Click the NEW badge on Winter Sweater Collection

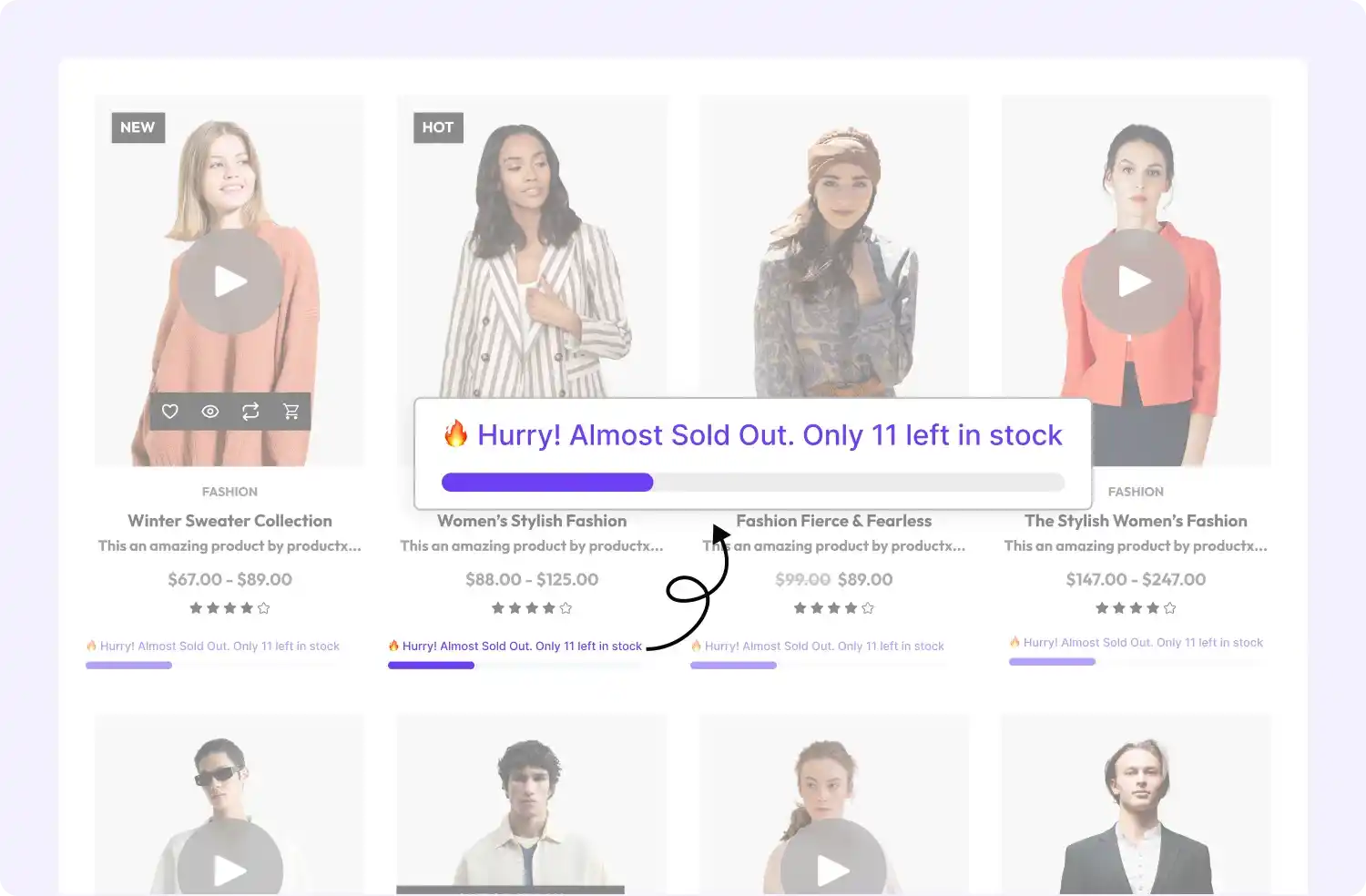pyautogui.click(x=138, y=127)
